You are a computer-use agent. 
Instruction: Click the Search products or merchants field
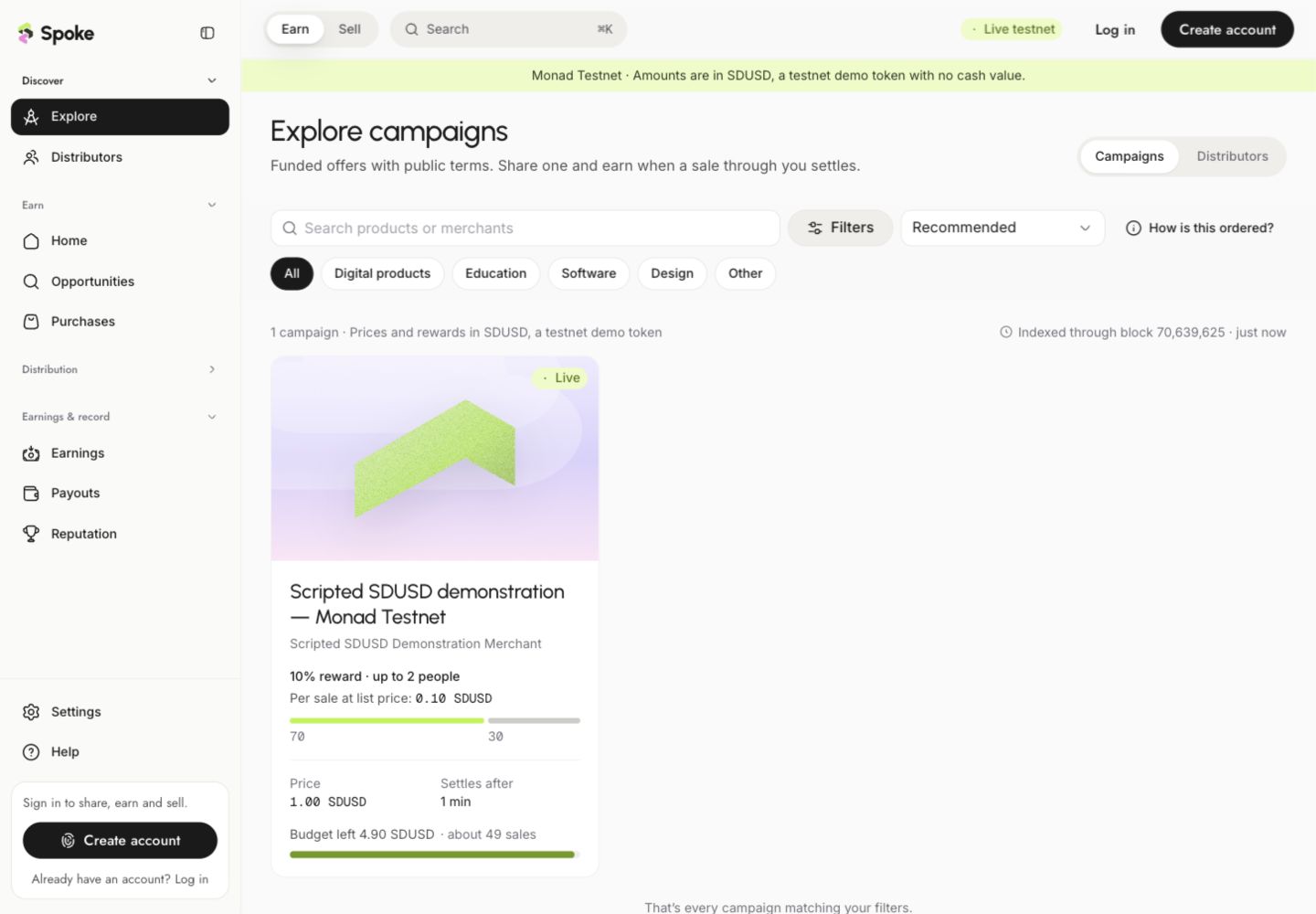point(525,228)
